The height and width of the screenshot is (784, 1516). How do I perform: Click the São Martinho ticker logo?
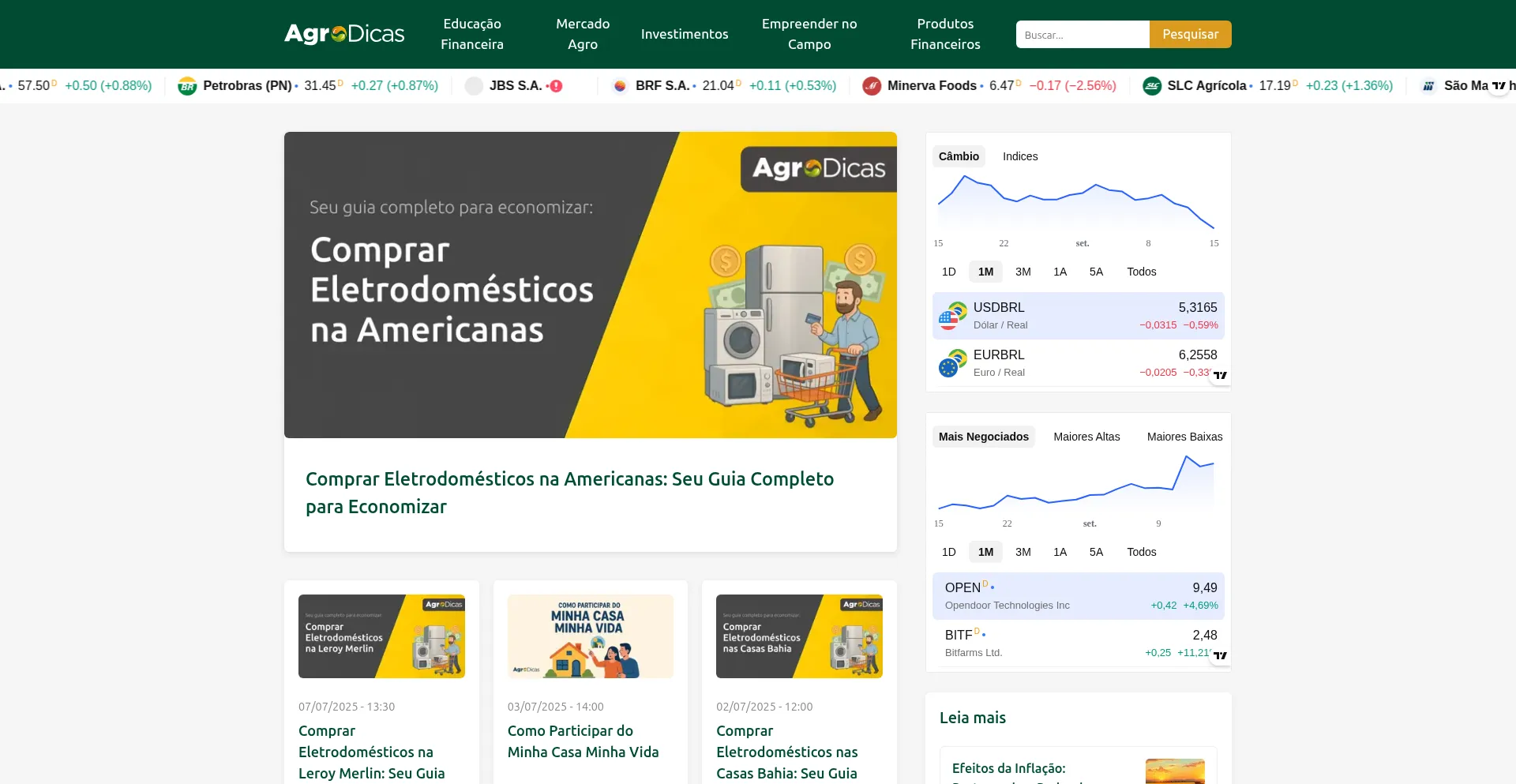point(1428,86)
